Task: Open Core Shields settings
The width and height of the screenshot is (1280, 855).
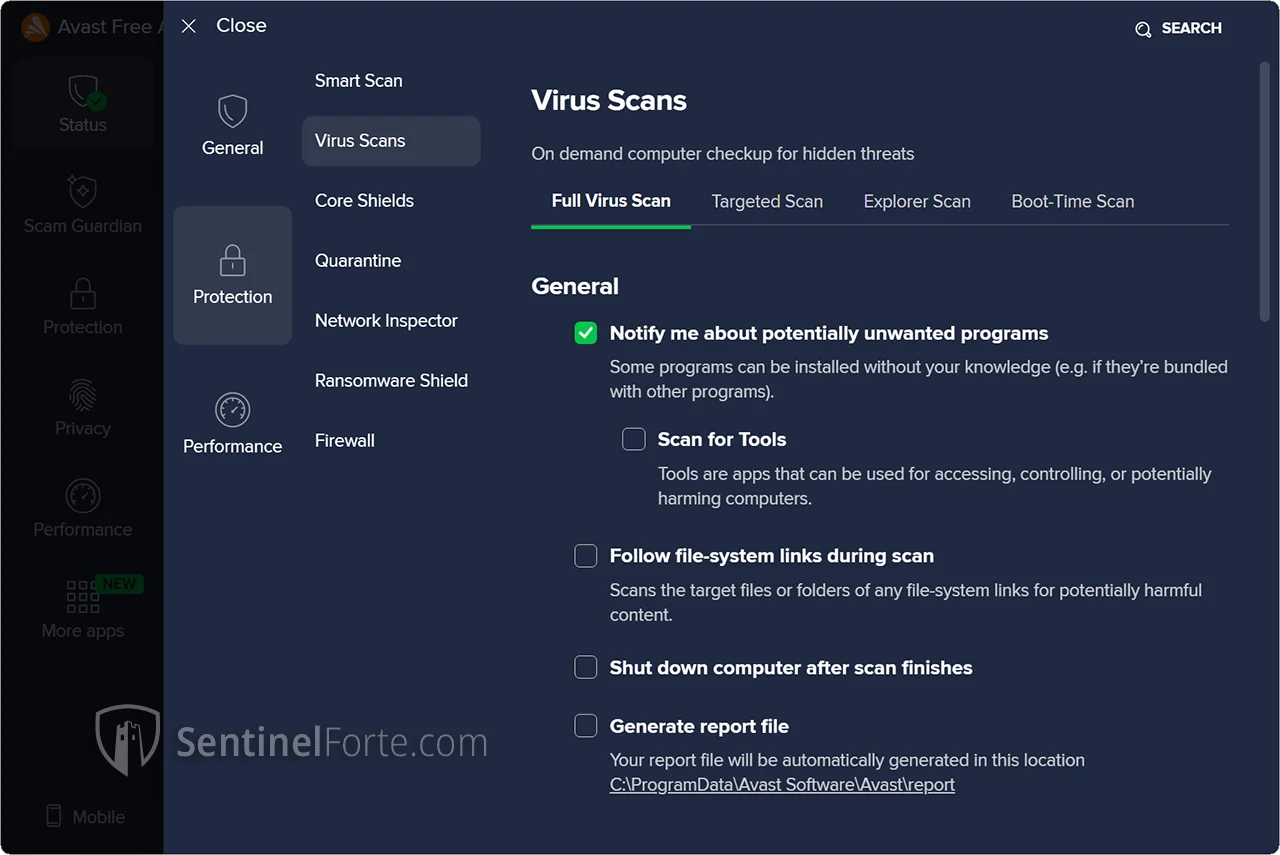Action: pyautogui.click(x=364, y=201)
